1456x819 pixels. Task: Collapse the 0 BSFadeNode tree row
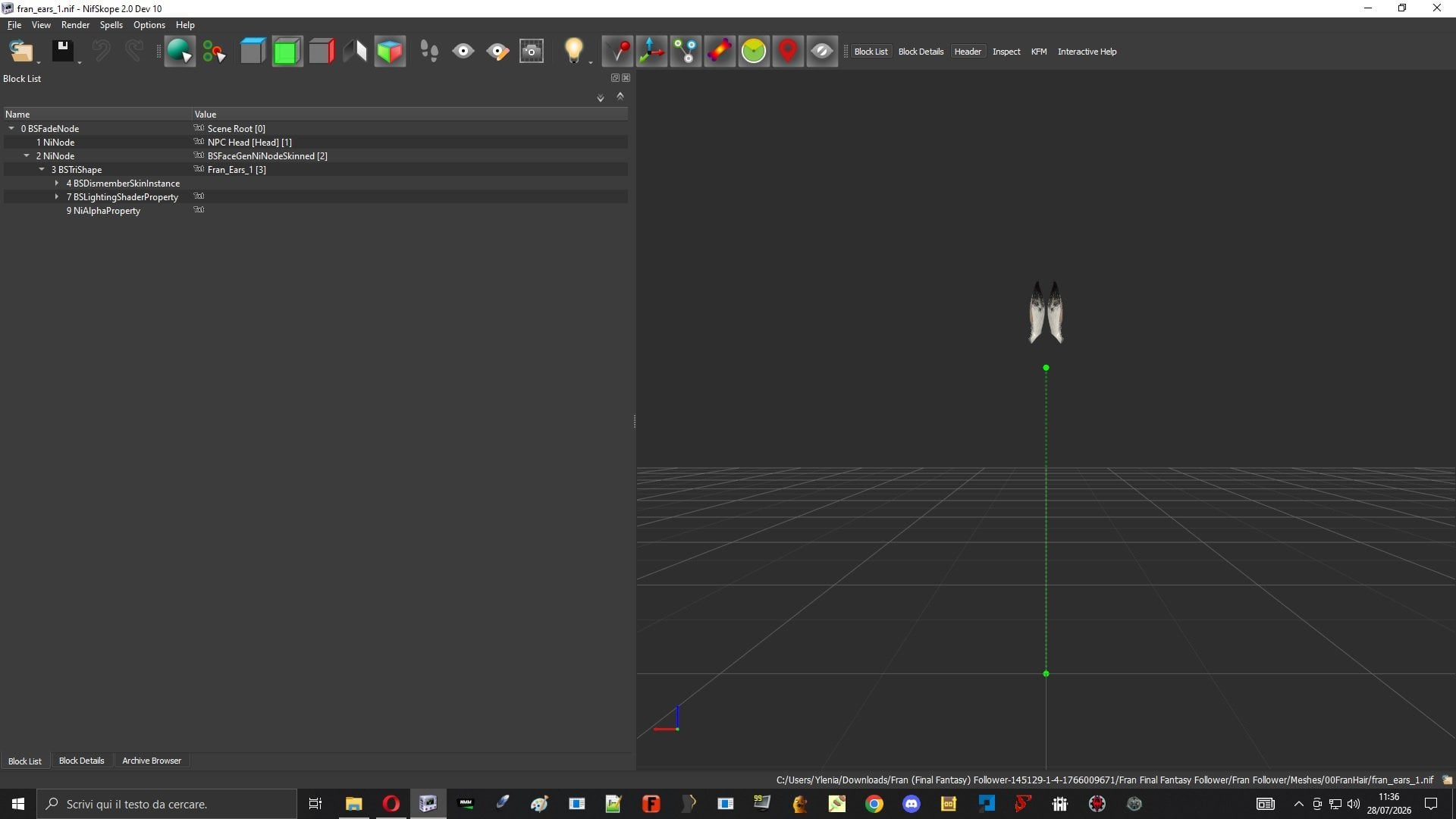(11, 129)
